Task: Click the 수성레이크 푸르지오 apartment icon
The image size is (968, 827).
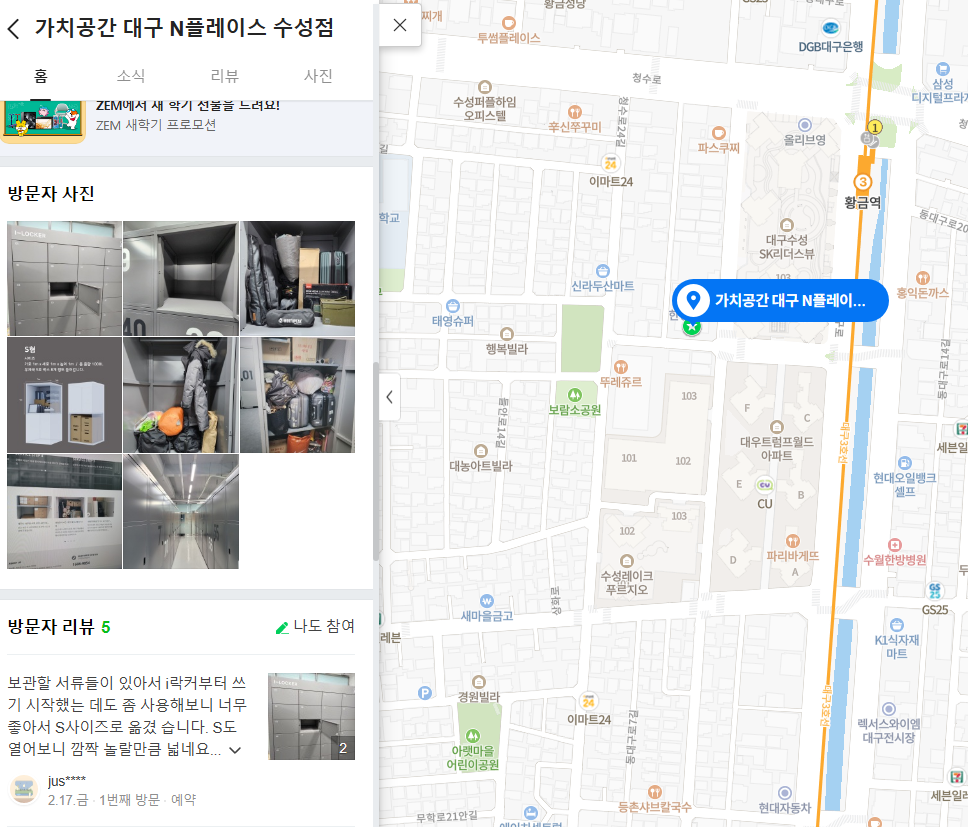Action: tap(627, 561)
